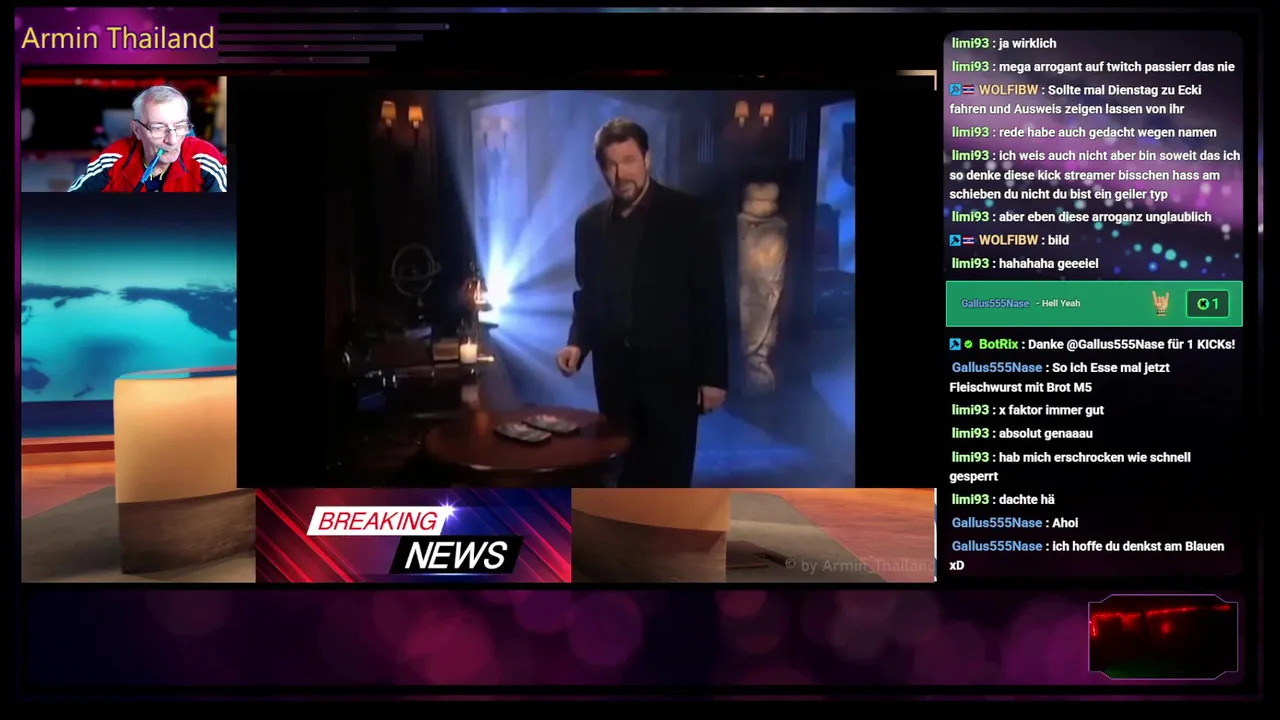
Task: Click the 'Armin Thailand' channel title
Action: (118, 38)
